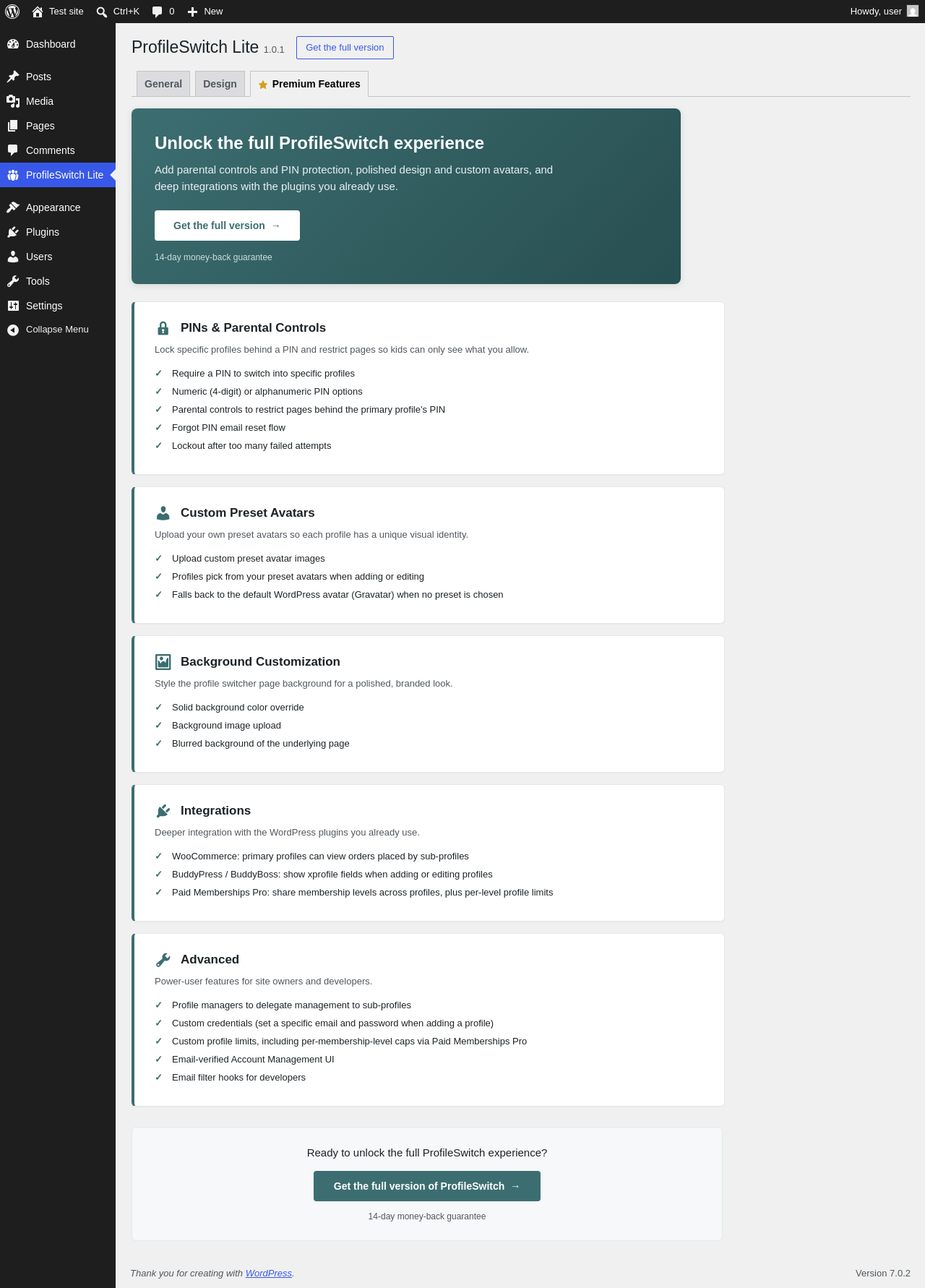925x1288 pixels.
Task: Click the Appearance paintbrush icon
Action: click(13, 207)
